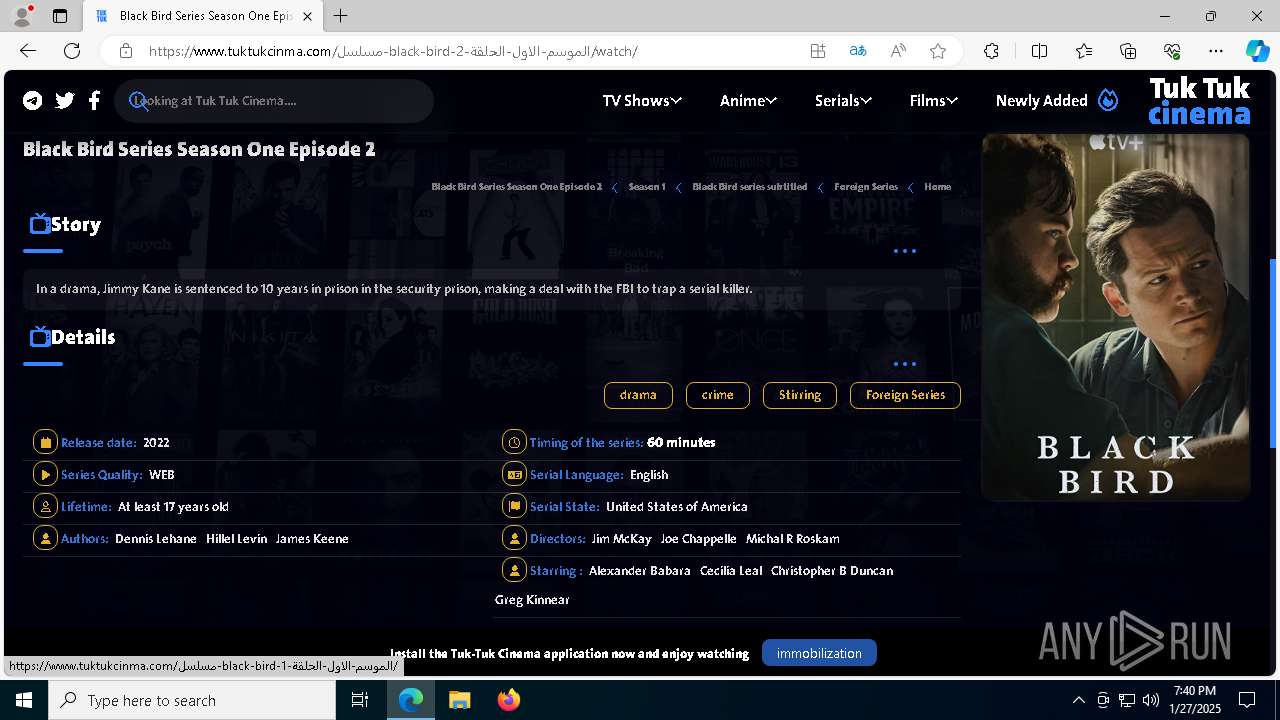
Task: Open Task View on the taskbar
Action: [360, 700]
